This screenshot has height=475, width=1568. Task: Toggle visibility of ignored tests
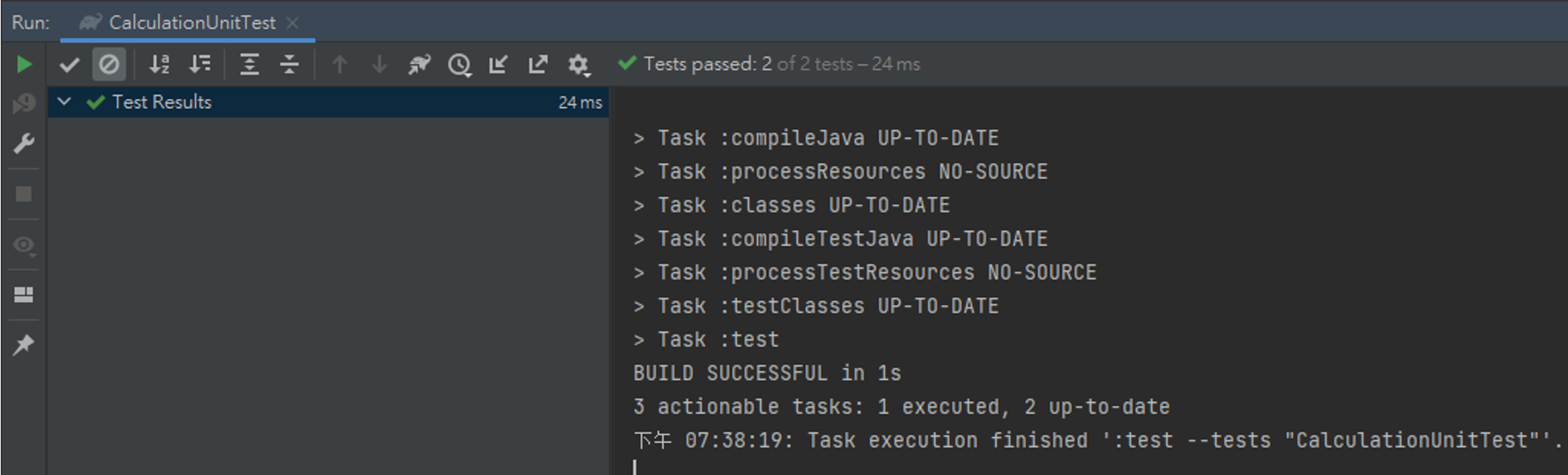[x=109, y=64]
